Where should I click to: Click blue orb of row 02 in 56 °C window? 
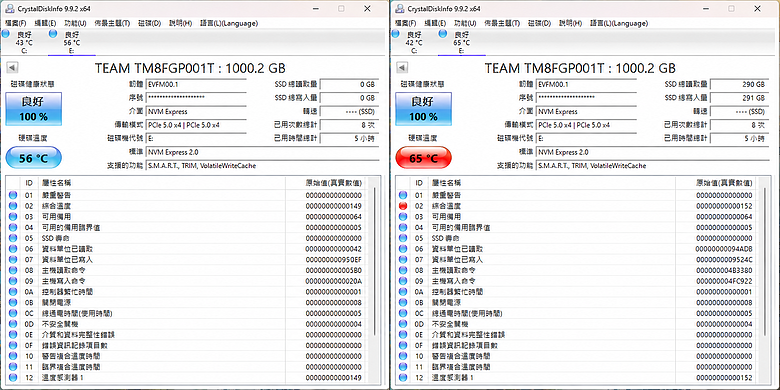13,206
